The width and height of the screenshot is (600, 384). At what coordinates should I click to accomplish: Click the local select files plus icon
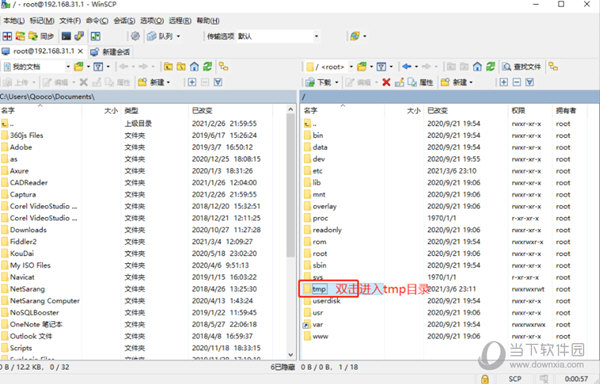tap(192, 82)
